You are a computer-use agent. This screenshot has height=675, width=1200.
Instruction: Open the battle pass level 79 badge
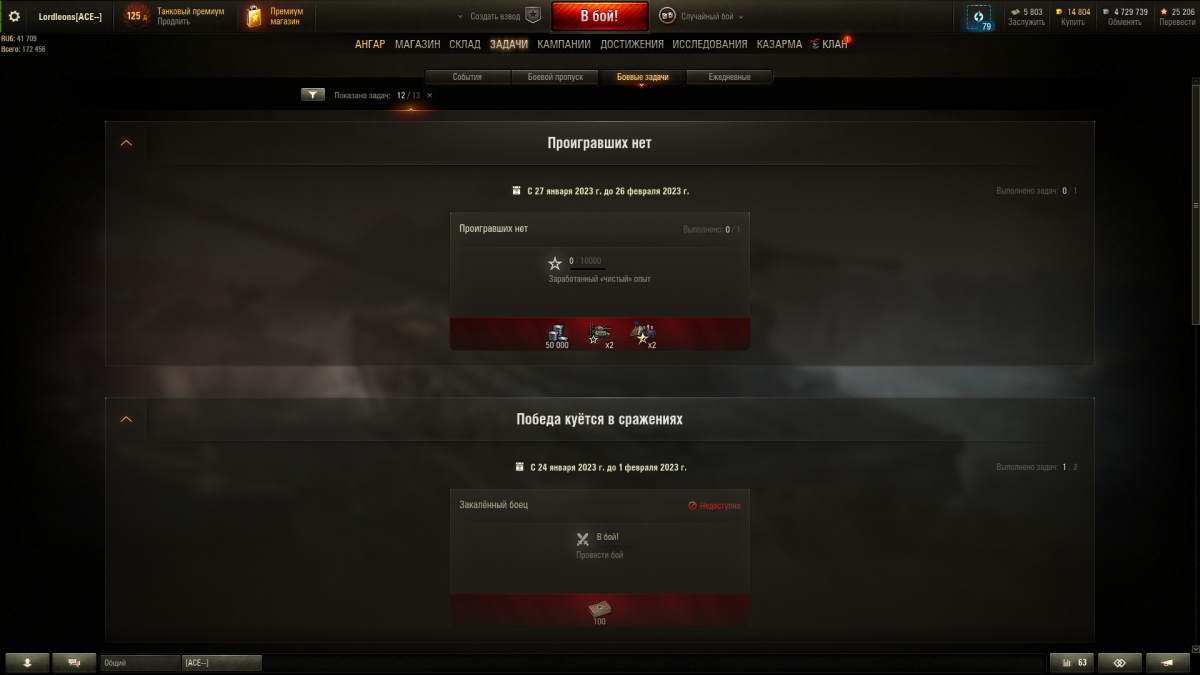coord(980,18)
